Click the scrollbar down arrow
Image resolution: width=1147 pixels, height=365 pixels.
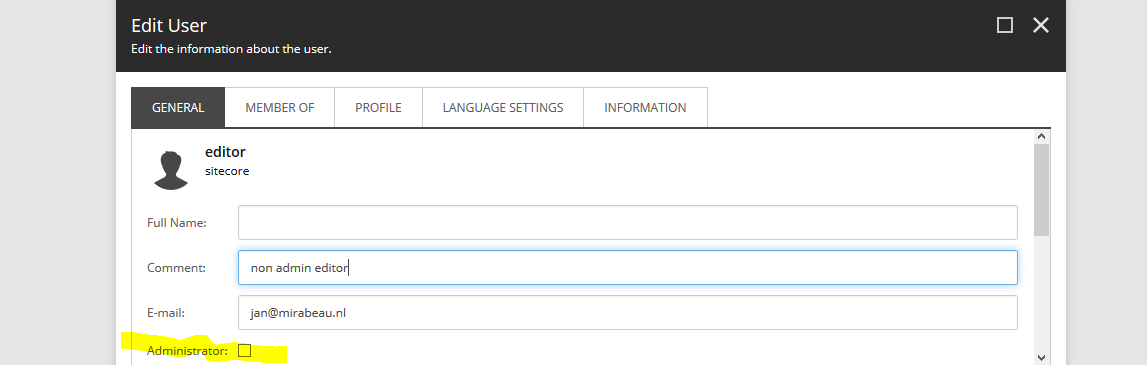[x=1042, y=358]
